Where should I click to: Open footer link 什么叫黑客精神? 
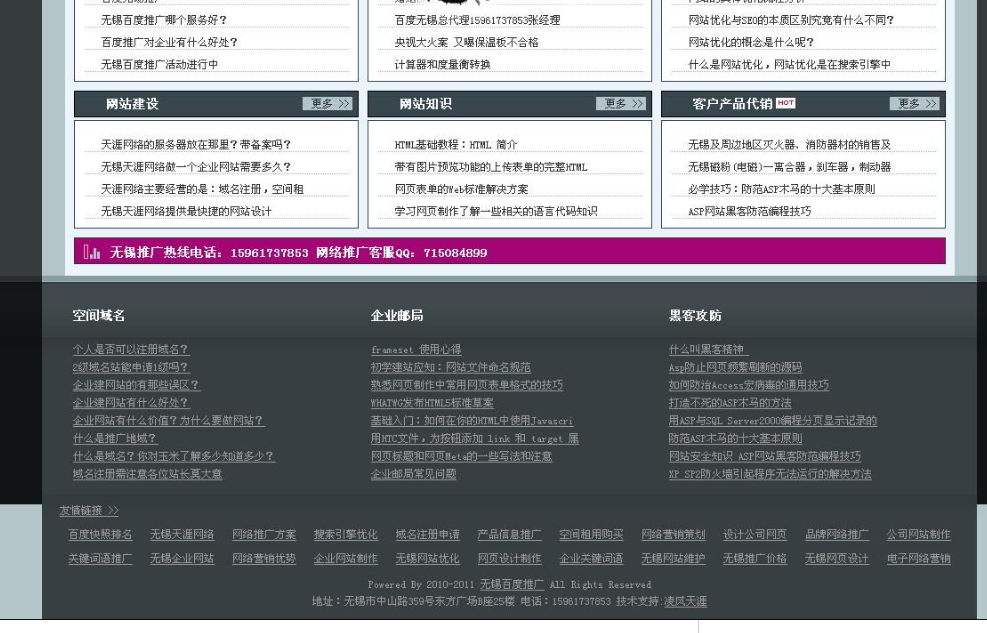coord(708,349)
